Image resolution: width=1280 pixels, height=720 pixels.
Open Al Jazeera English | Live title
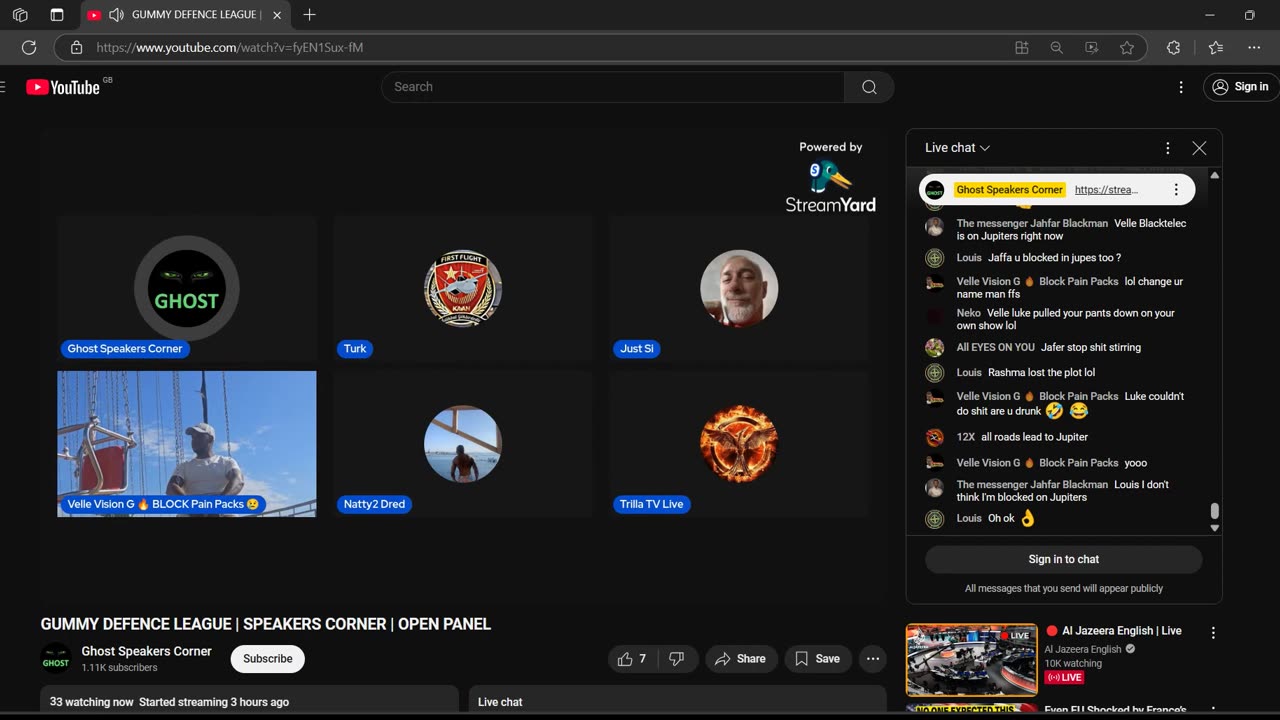pos(1122,631)
